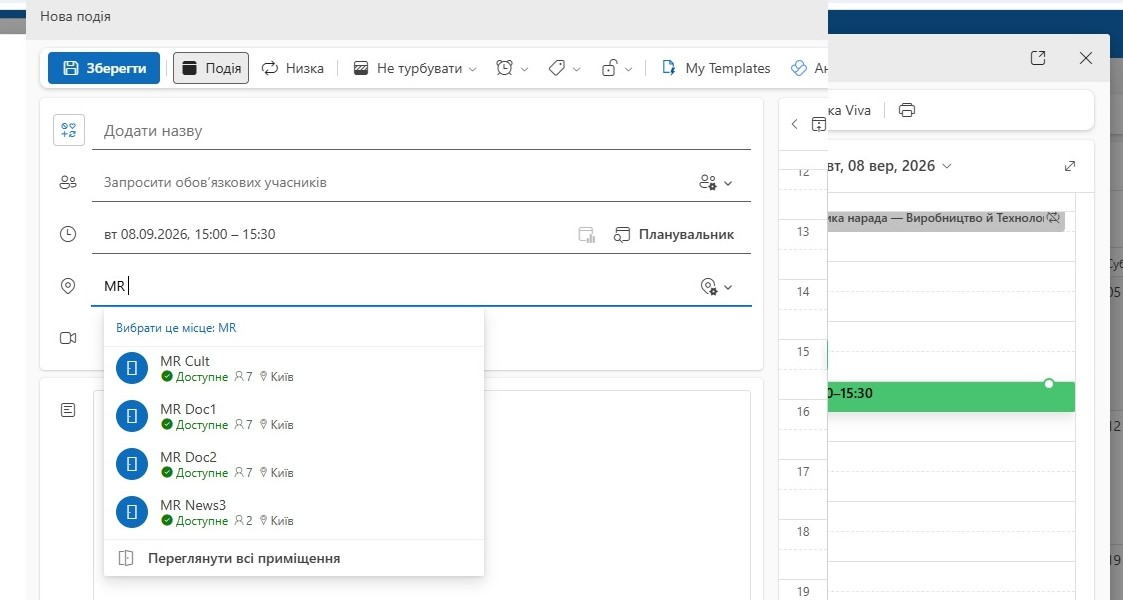Select the Подія event type toggle
Screen dimensions: 1123x600
[x=211, y=68]
